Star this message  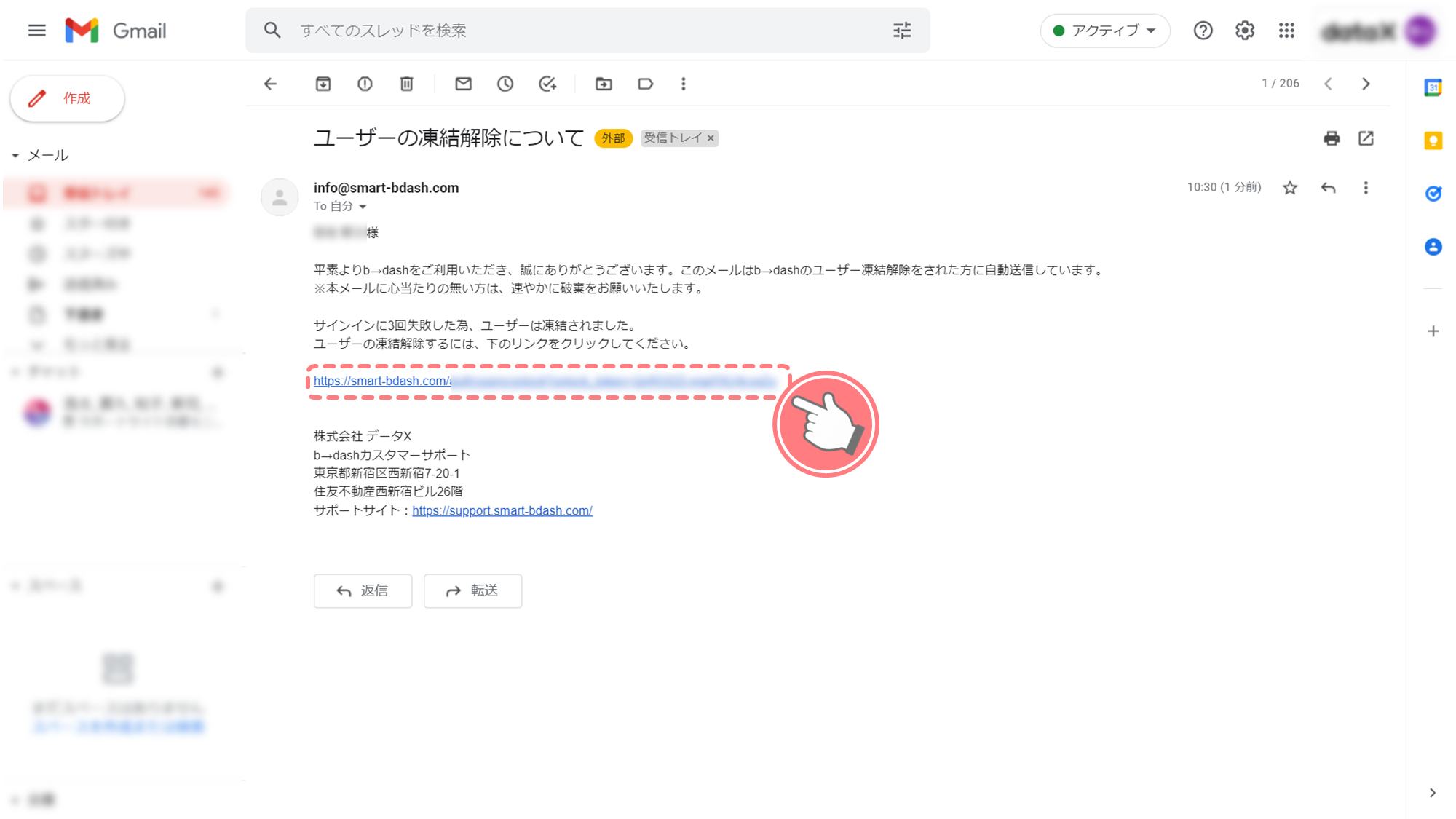click(1290, 188)
